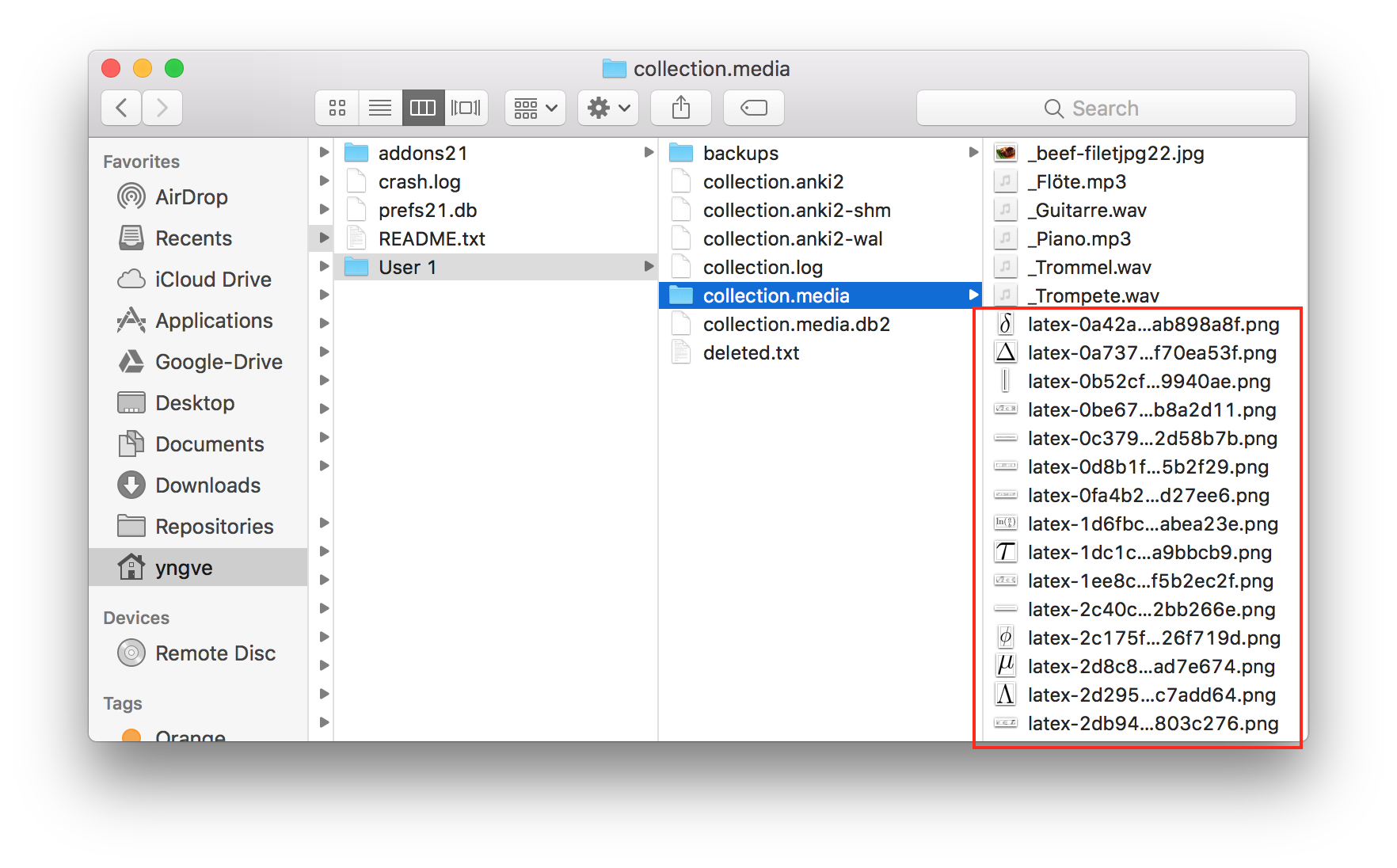Select the latex-0b52cf...9940ae.png file
Image resolution: width=1397 pixels, height=868 pixels.
pyautogui.click(x=1145, y=381)
